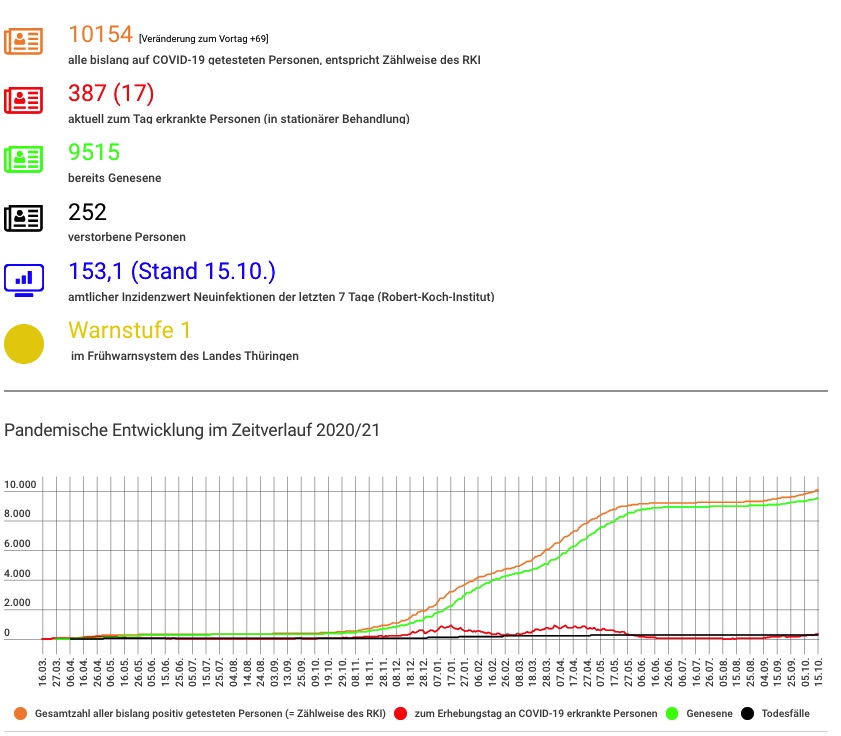Image resolution: width=841 pixels, height=736 pixels.
Task: Click the total tested number 10154
Action: [x=100, y=34]
